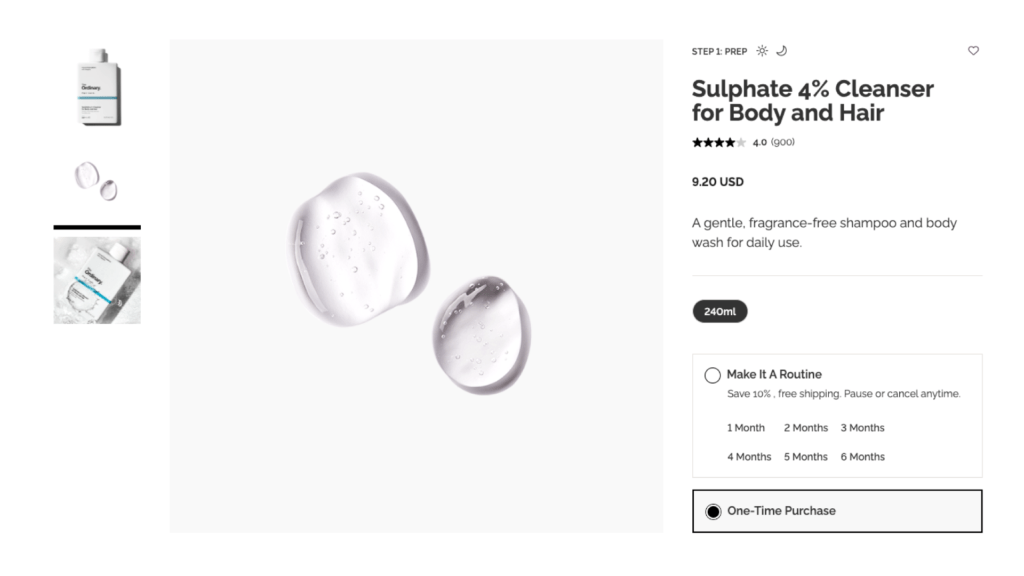Choose the 5 Months frequency

click(806, 457)
